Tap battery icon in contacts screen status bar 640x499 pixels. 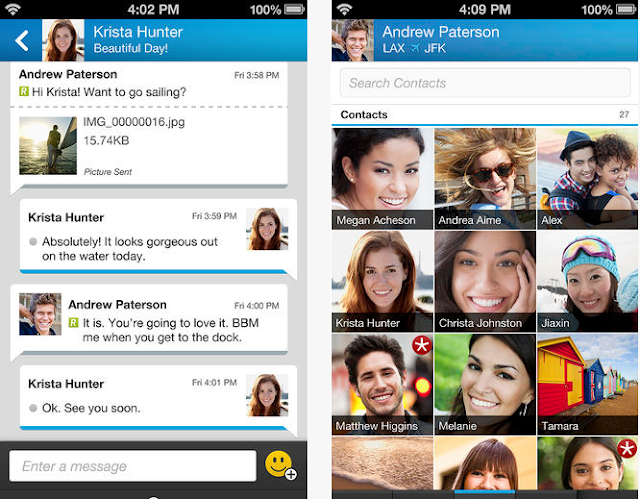[626, 9]
